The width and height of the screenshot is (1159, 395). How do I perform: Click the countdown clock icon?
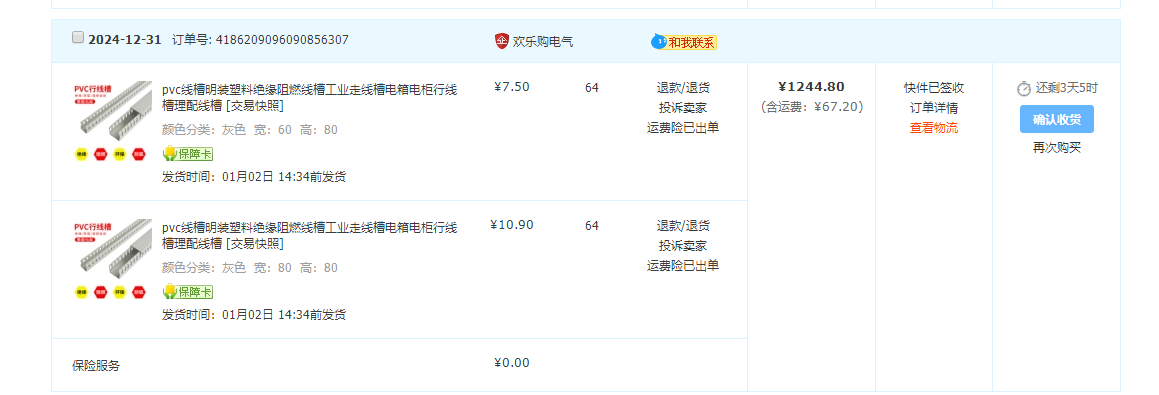(1024, 89)
